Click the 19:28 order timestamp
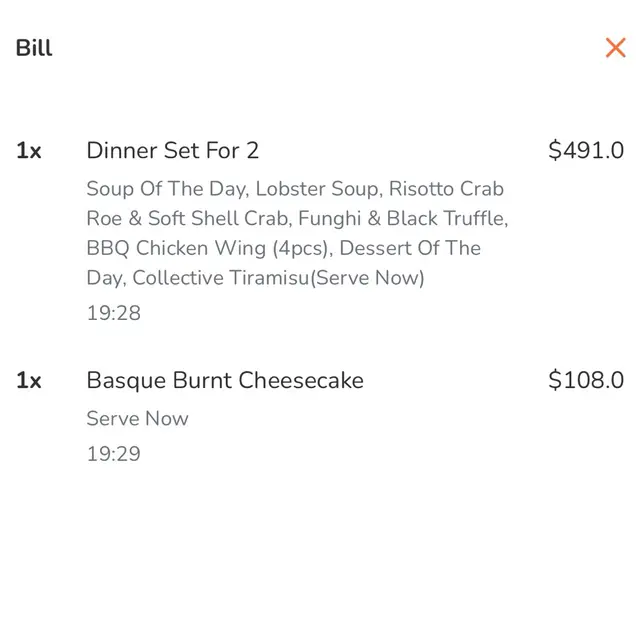Image resolution: width=640 pixels, height=640 pixels. [113, 313]
